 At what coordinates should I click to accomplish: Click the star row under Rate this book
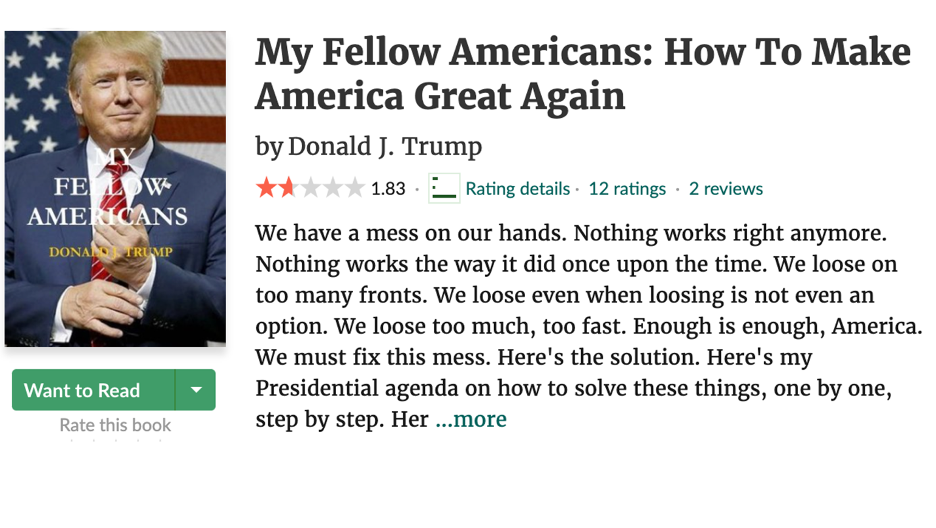[115, 440]
